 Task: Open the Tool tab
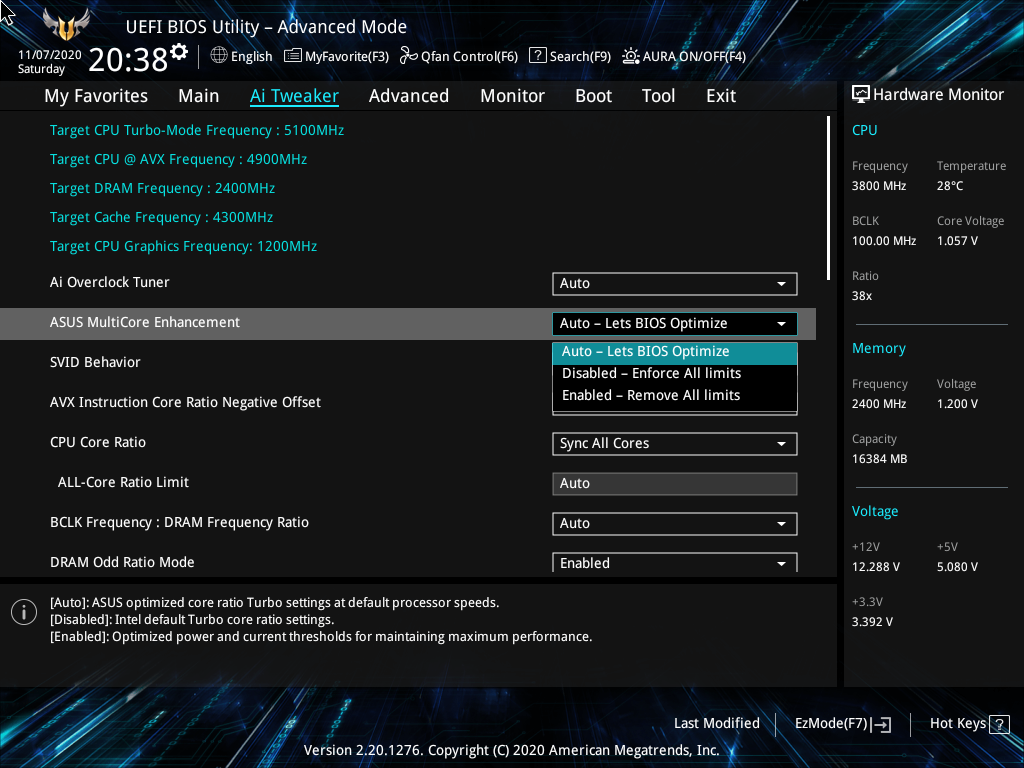658,96
